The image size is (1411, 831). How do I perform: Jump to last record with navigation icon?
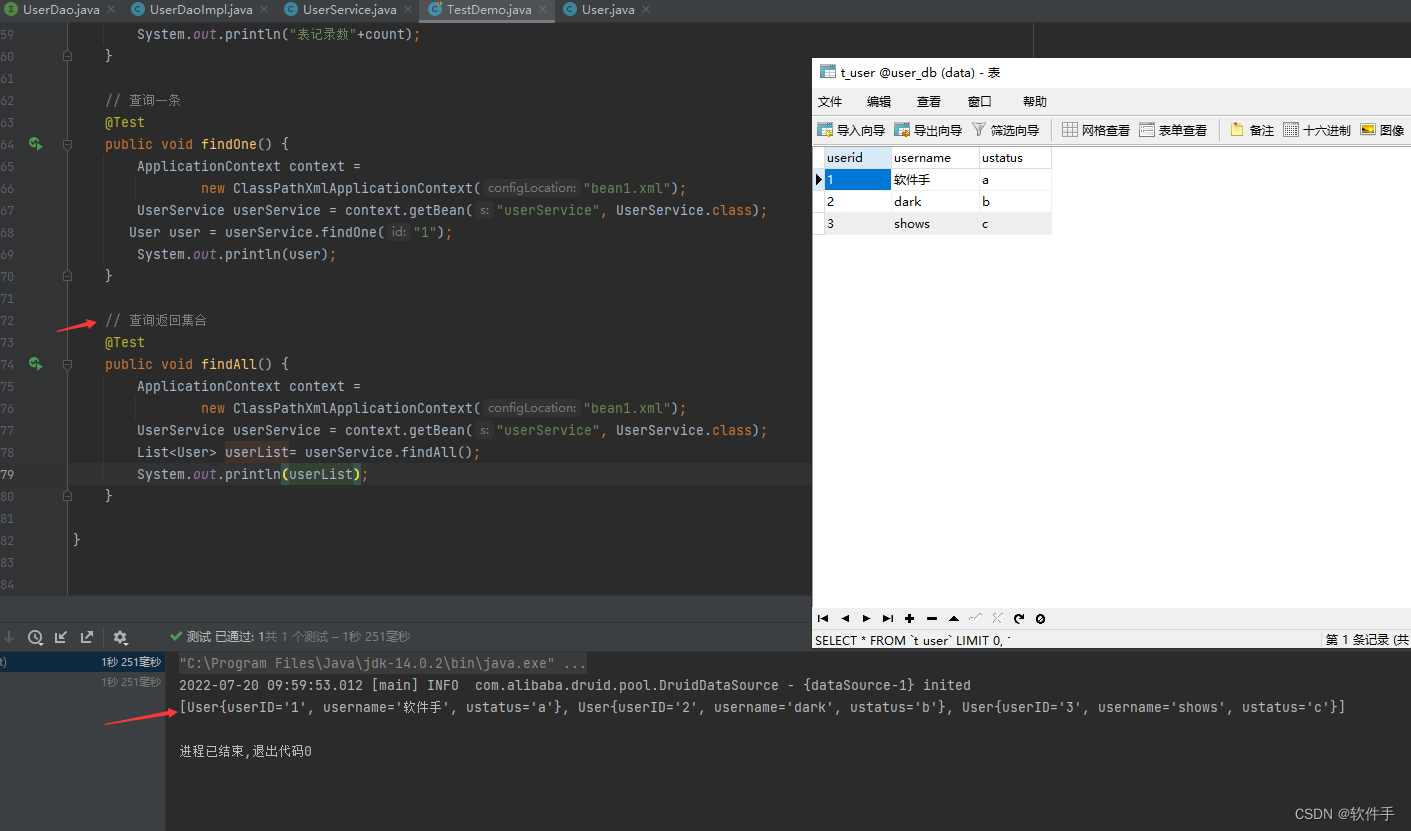(887, 618)
